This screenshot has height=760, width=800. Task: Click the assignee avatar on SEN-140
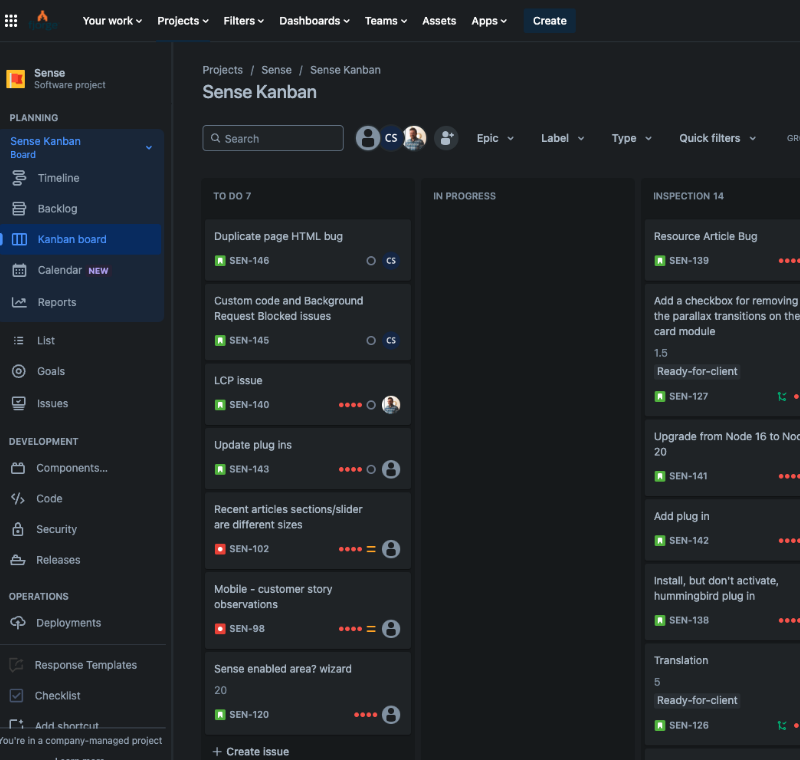point(391,404)
